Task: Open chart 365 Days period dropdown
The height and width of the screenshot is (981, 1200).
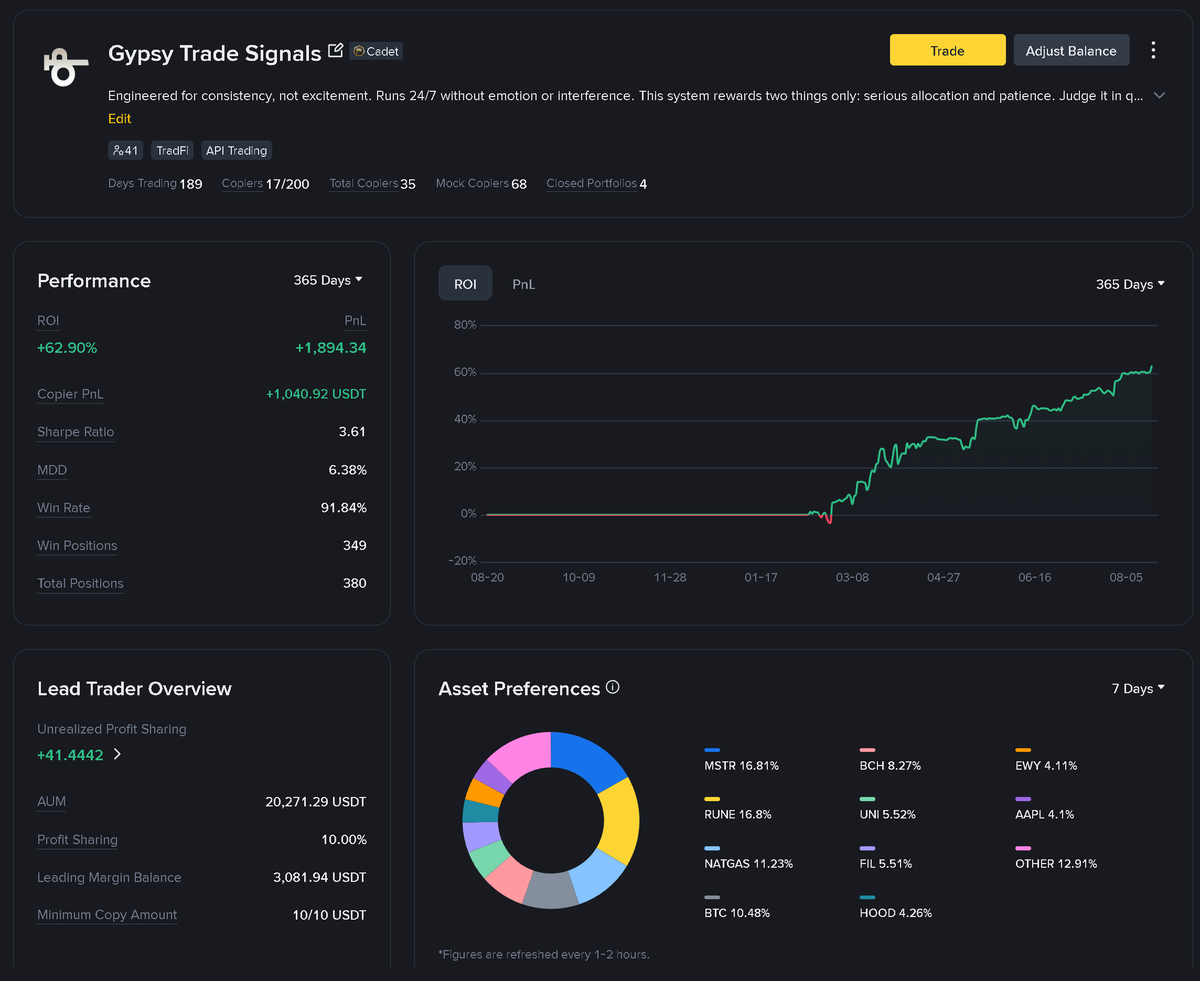Action: [x=1131, y=284]
